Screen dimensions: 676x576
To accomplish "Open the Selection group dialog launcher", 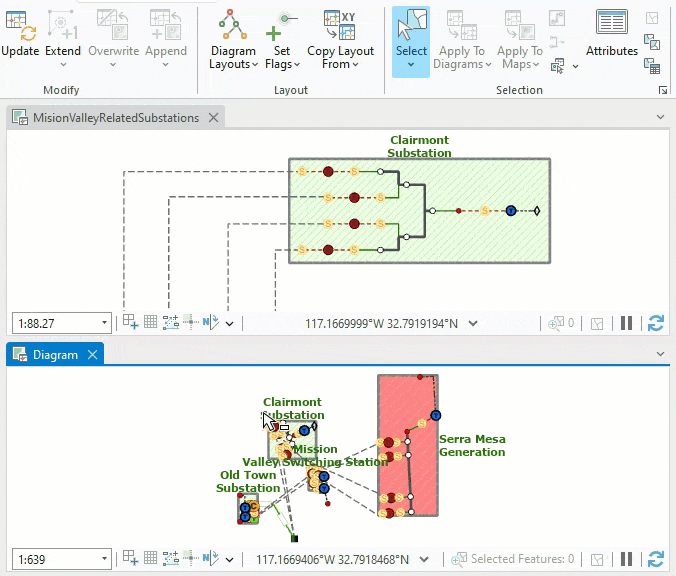I will point(663,90).
